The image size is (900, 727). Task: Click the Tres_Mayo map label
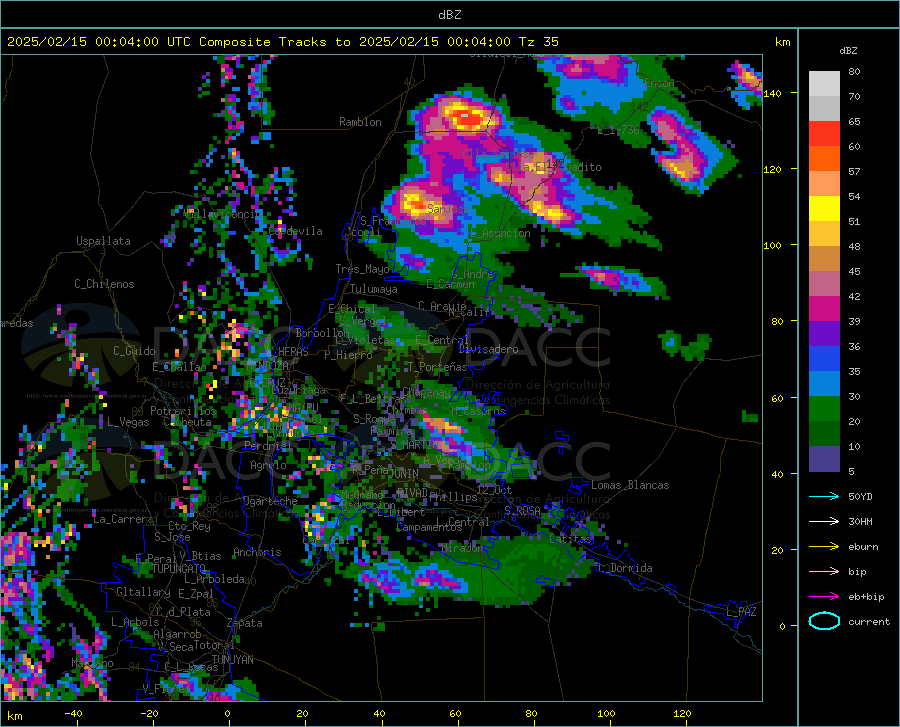pyautogui.click(x=362, y=269)
